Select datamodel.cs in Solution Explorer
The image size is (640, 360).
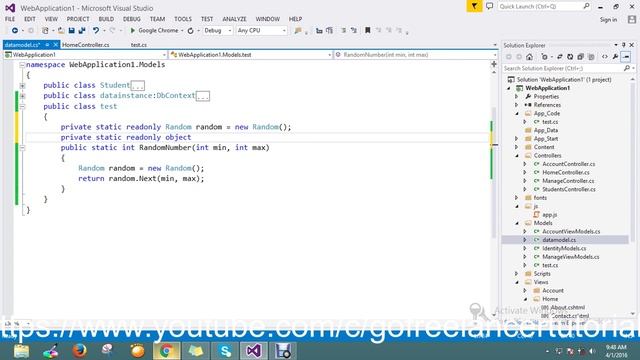pyautogui.click(x=559, y=240)
